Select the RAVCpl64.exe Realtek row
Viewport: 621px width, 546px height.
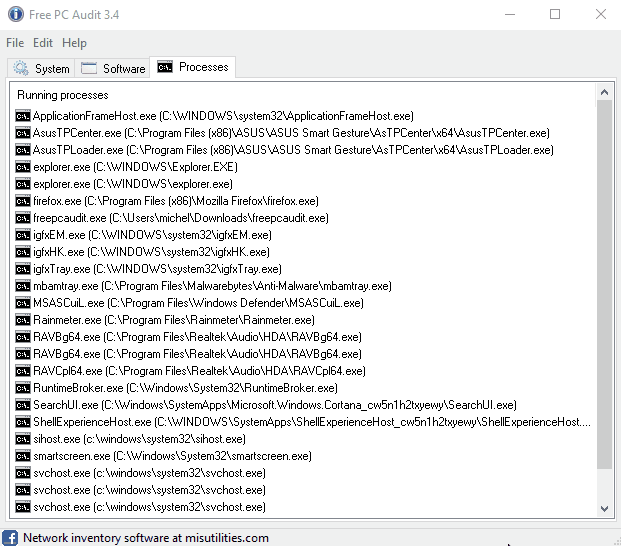199,371
